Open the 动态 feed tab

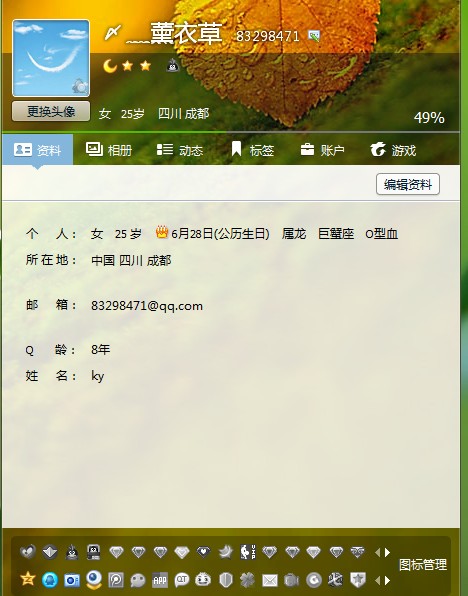pyautogui.click(x=180, y=150)
